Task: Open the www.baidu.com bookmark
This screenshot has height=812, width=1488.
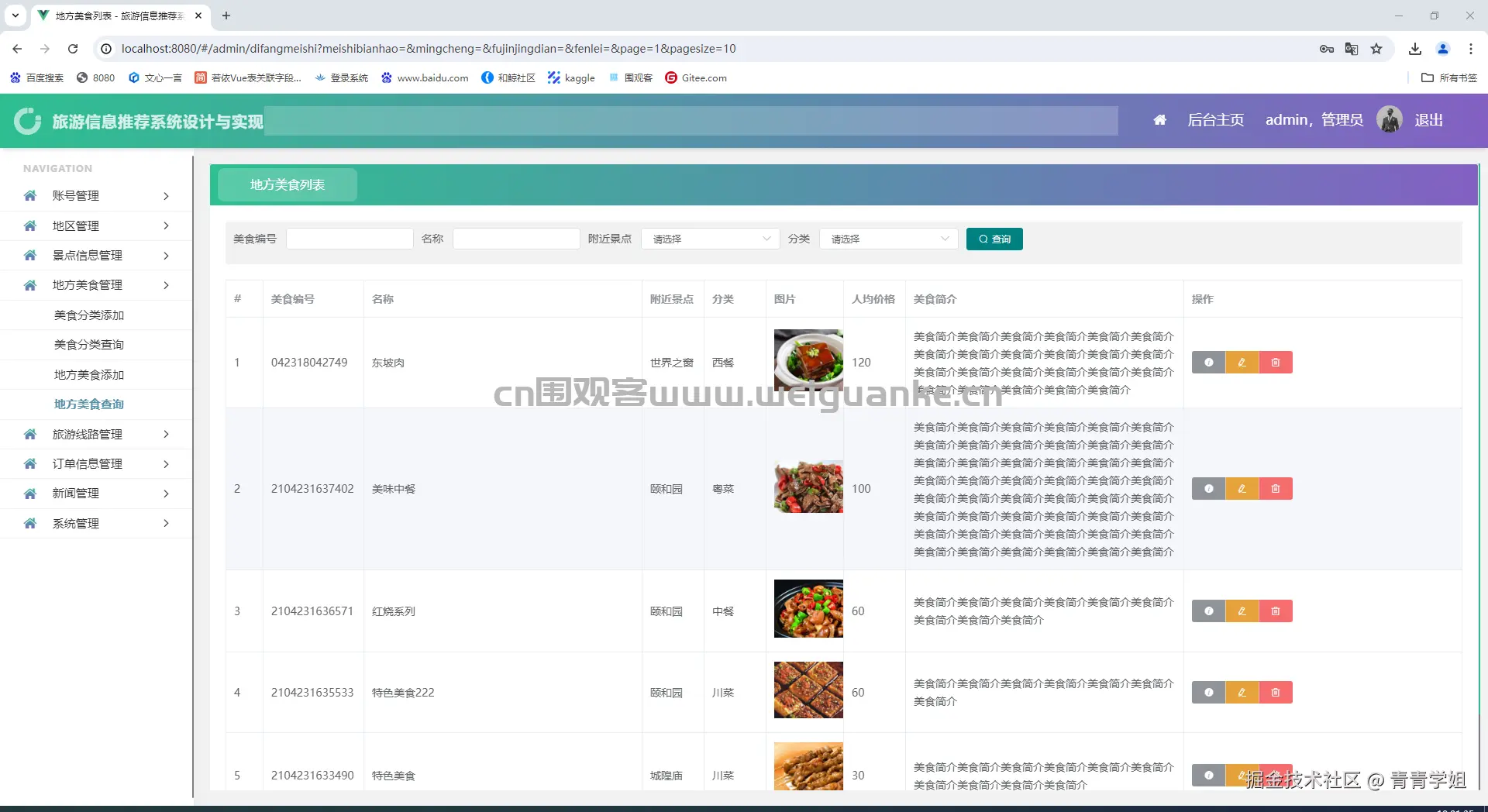Action: click(425, 77)
